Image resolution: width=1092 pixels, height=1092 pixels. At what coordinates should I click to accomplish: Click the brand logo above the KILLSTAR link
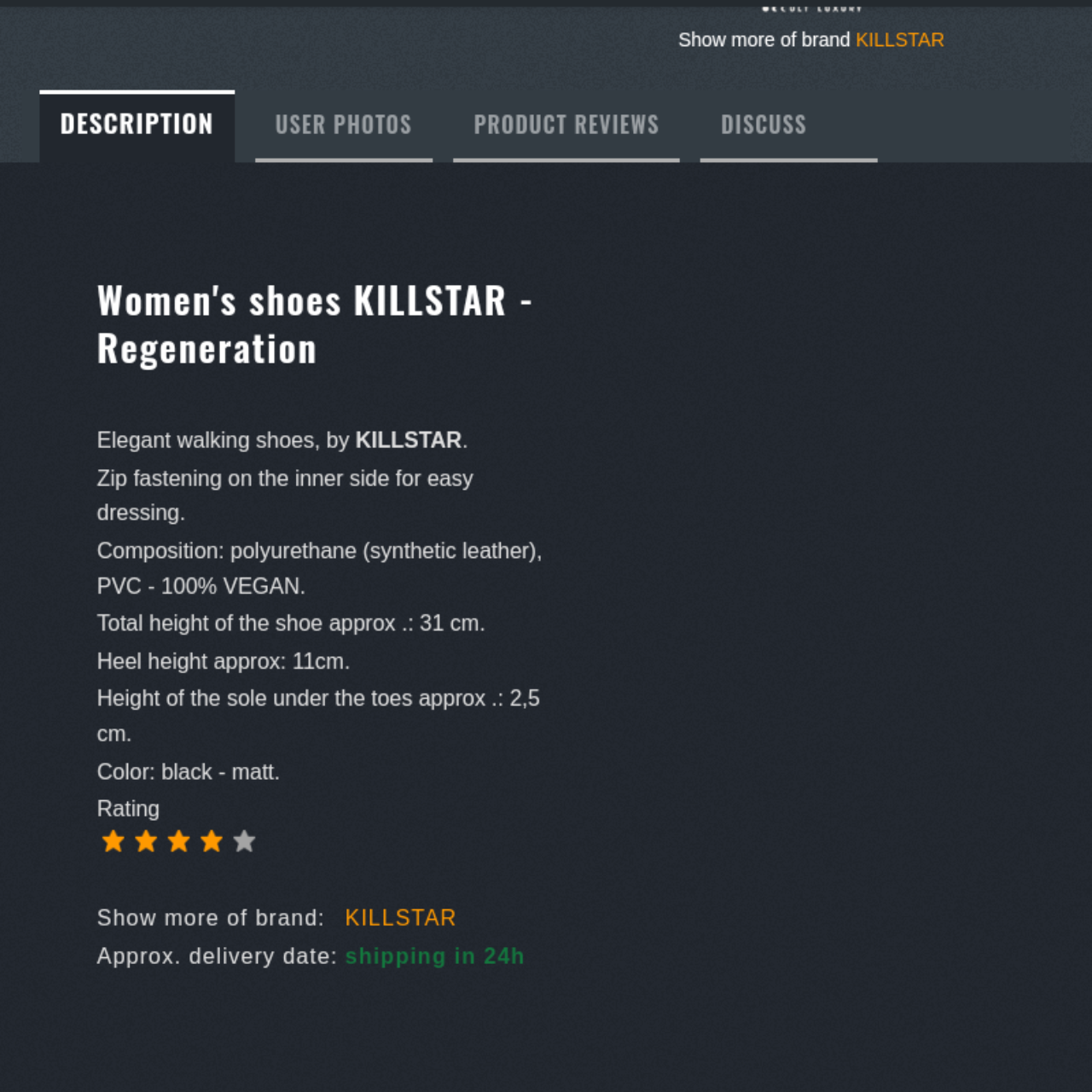pos(811,9)
